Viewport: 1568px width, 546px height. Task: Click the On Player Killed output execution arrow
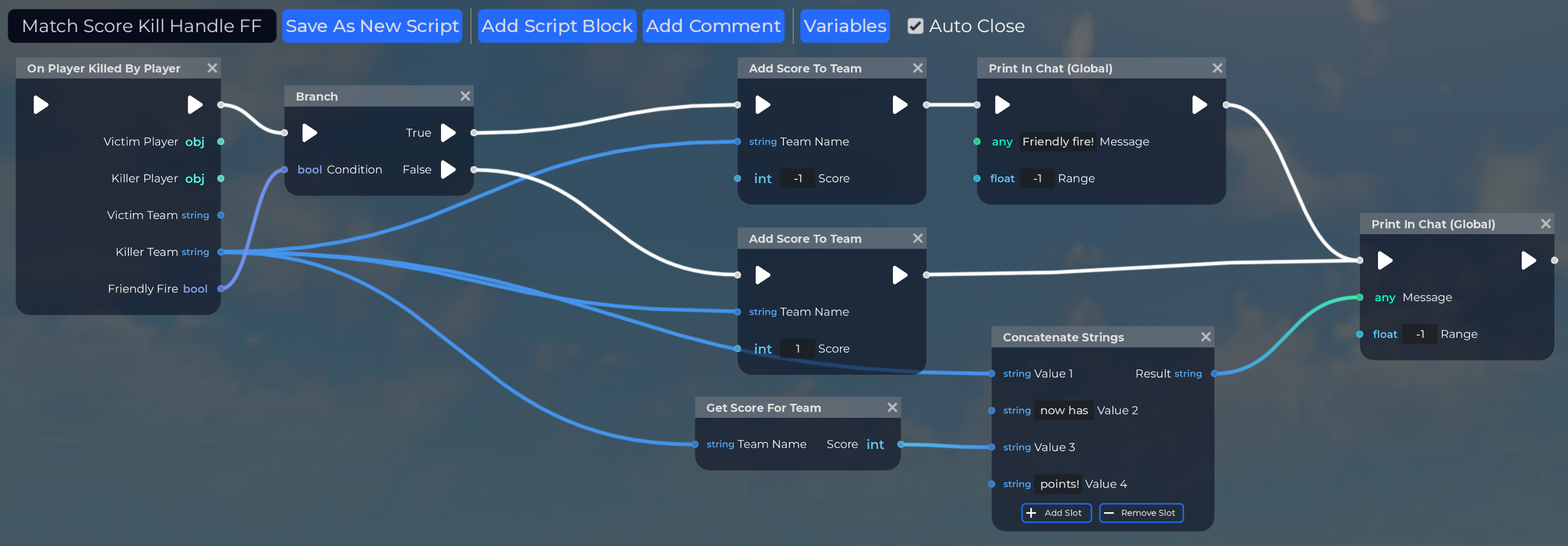194,105
